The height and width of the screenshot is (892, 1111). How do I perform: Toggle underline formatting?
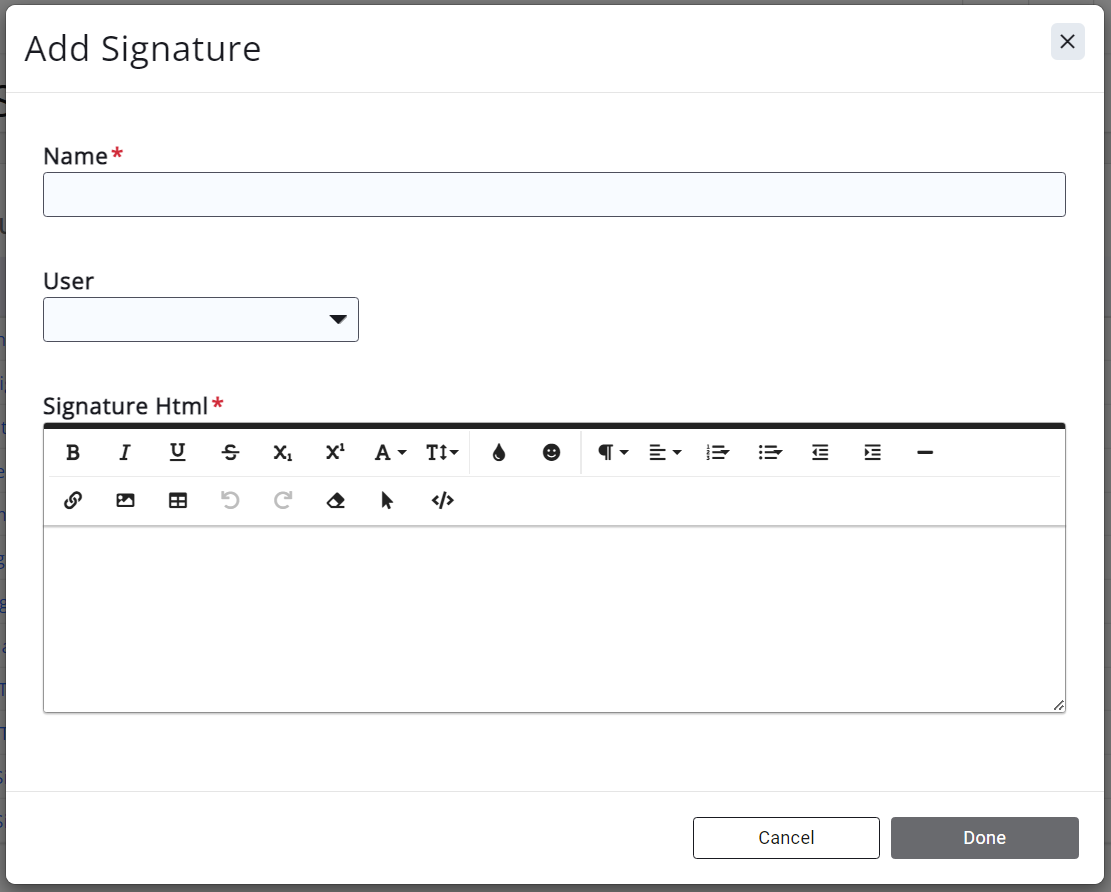[x=177, y=453]
